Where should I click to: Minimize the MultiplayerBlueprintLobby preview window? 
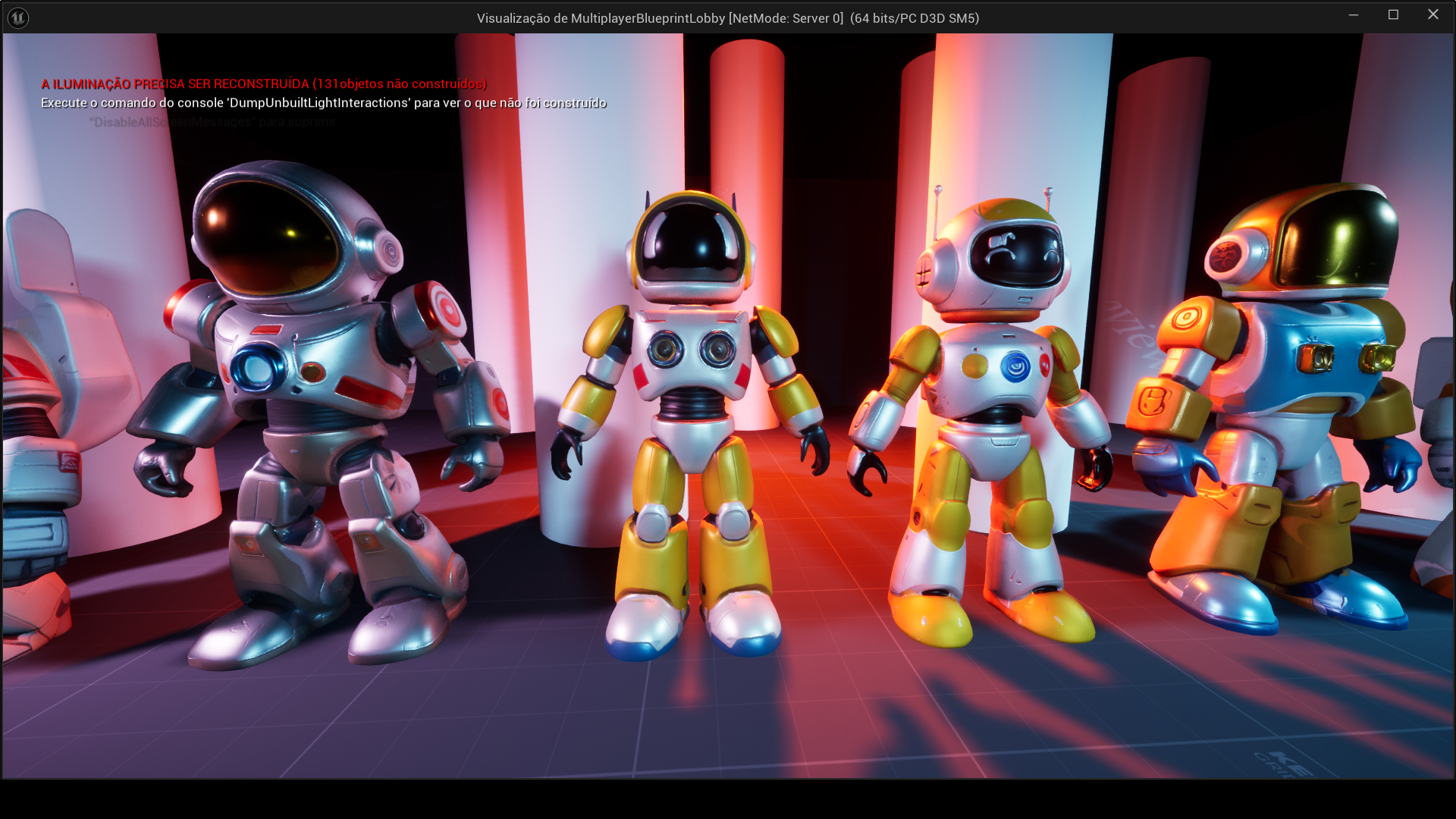coord(1354,15)
